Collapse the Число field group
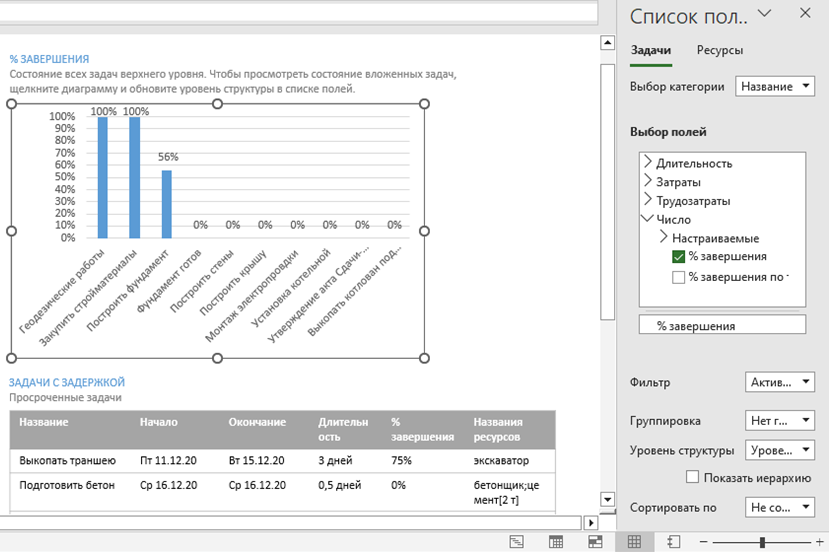This screenshot has height=552, width=829. [648, 218]
